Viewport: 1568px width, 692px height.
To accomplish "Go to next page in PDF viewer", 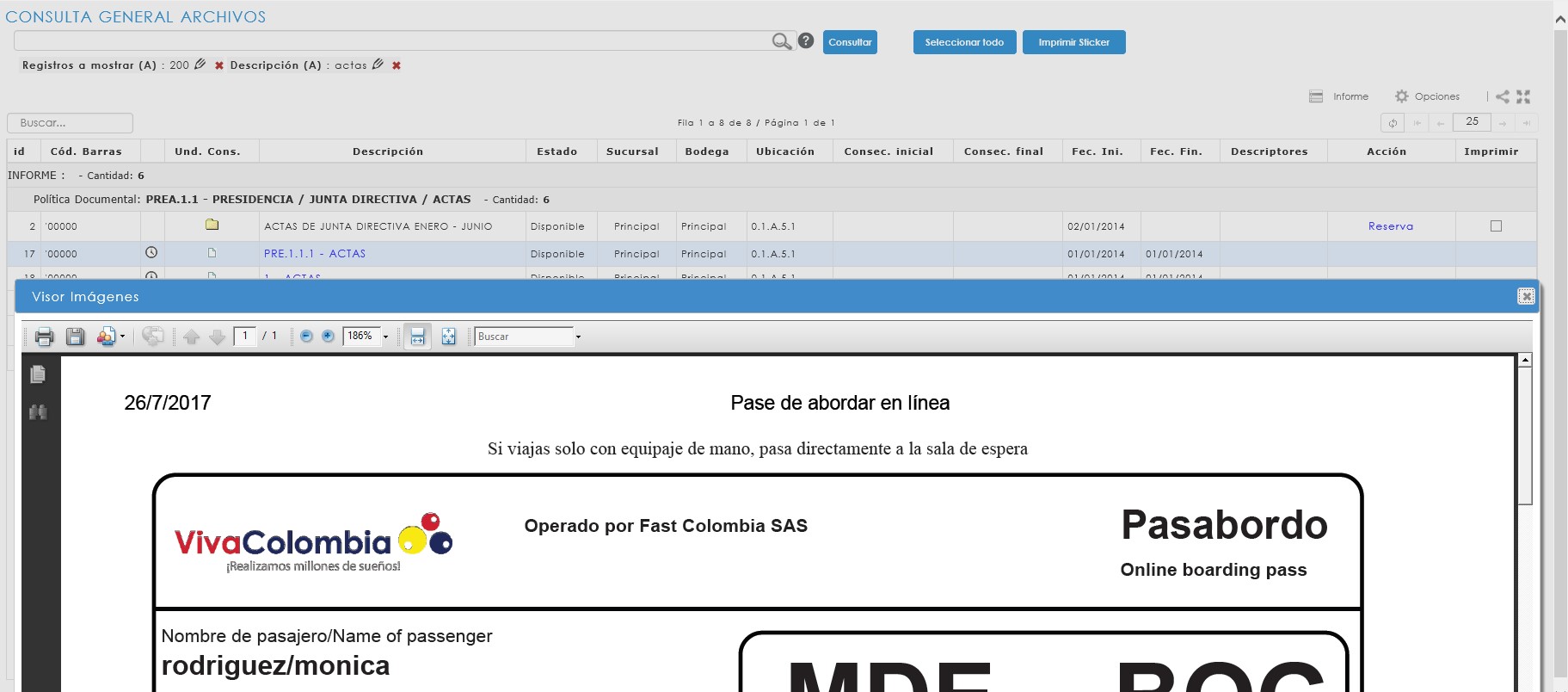I will click(x=218, y=337).
